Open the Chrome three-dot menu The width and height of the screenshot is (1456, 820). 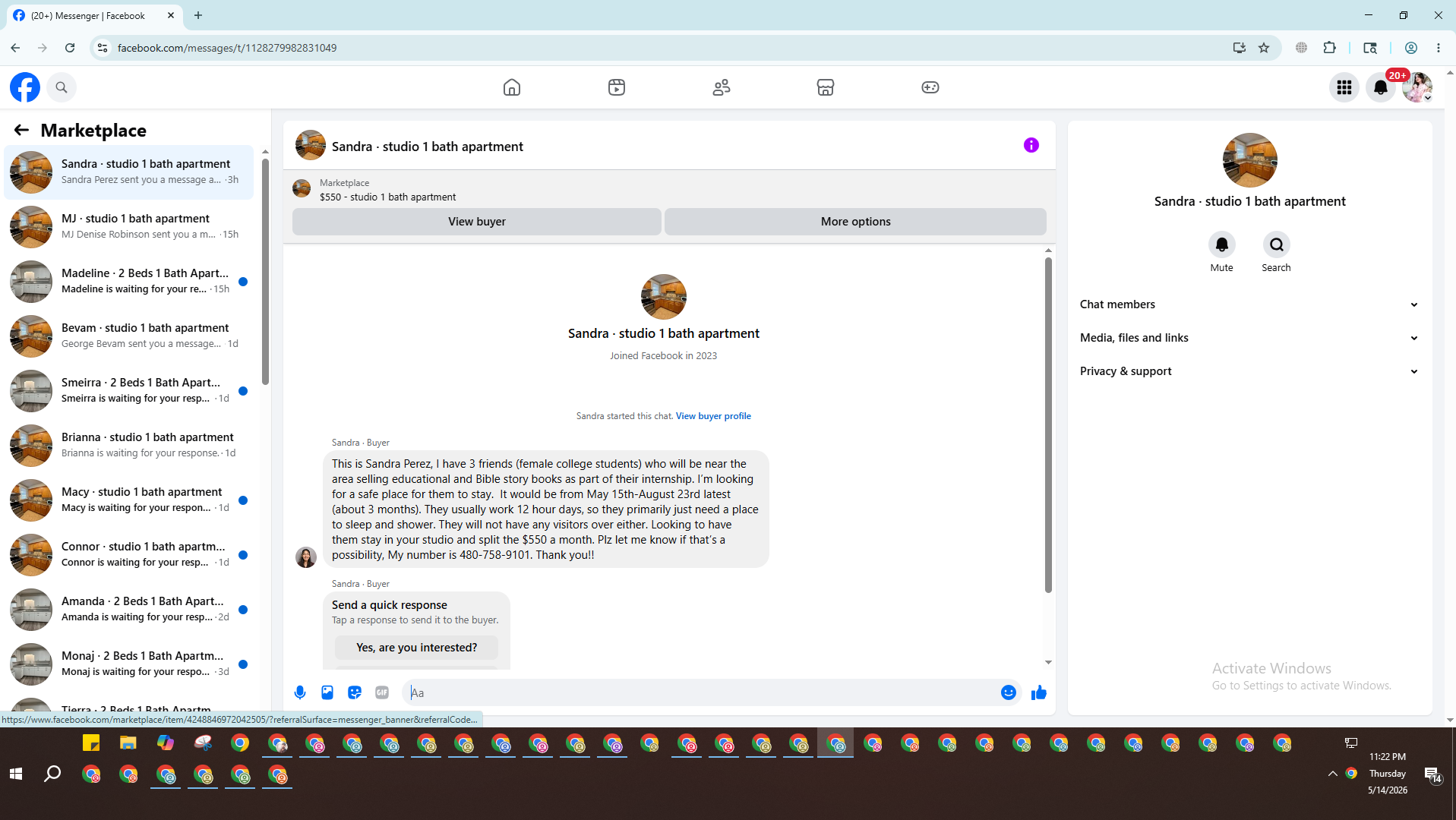coord(1439,48)
